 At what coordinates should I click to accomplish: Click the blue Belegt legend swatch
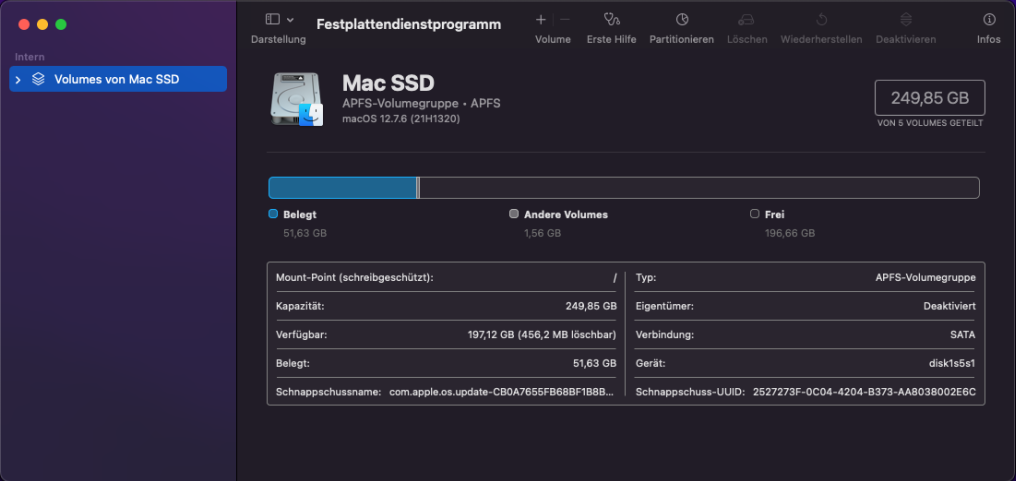273,214
